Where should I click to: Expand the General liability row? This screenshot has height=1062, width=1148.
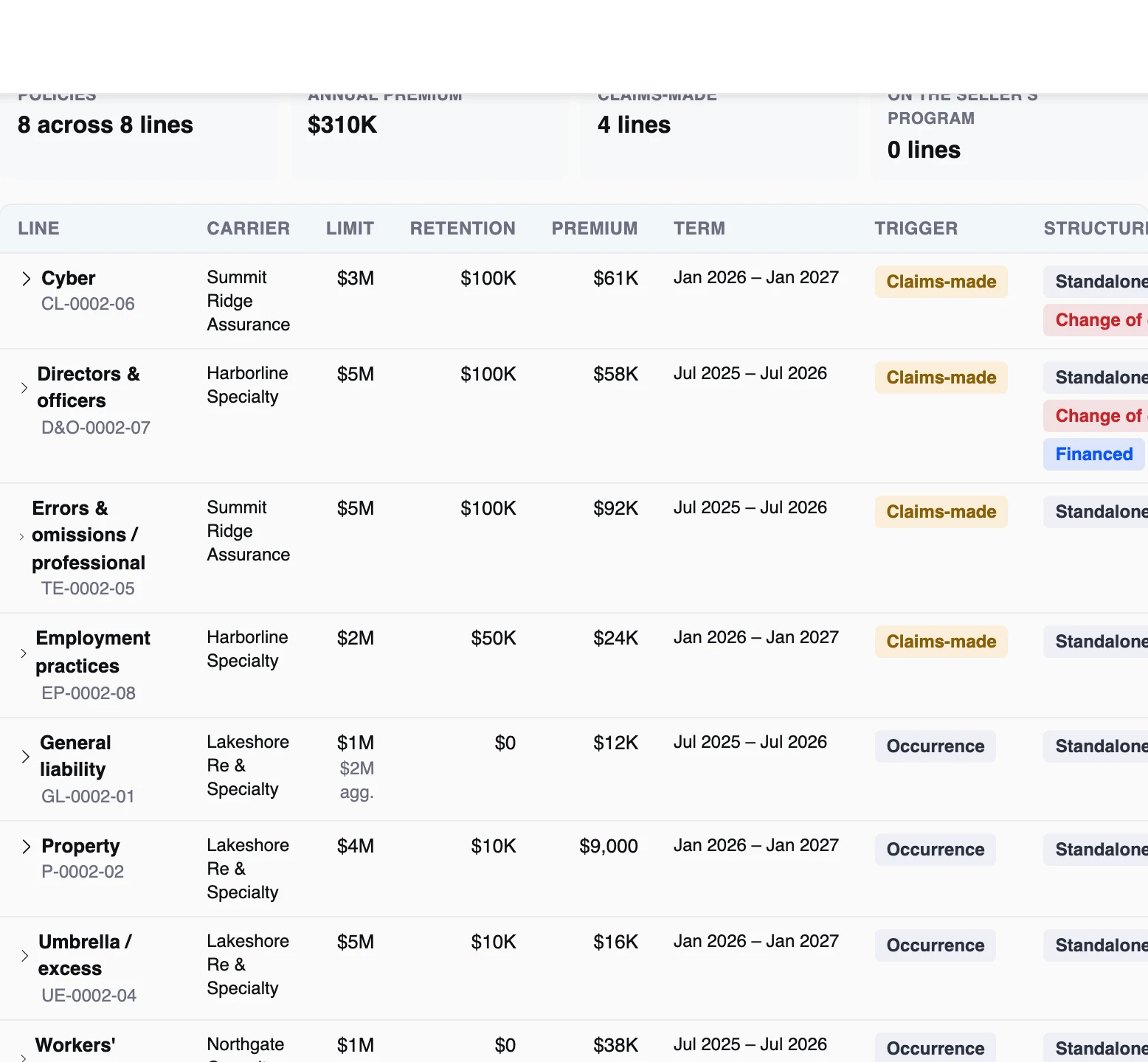[26, 757]
